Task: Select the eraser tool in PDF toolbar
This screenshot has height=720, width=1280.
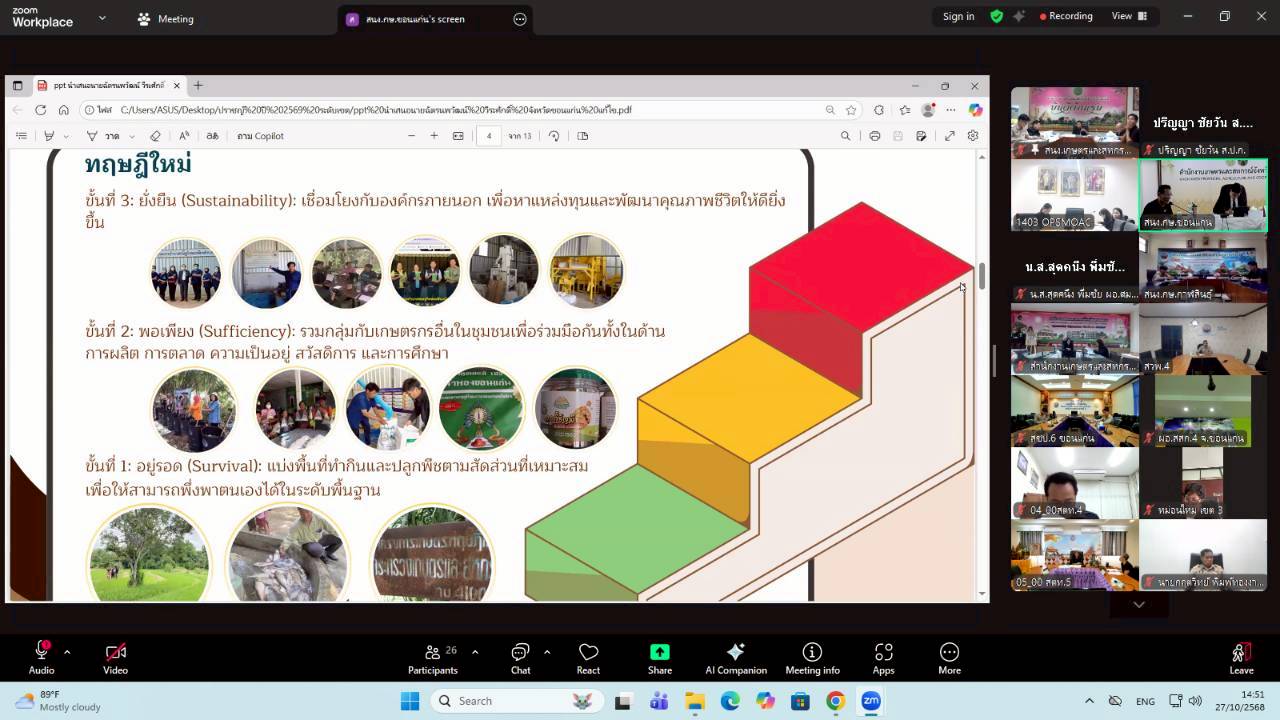Action: [155, 136]
